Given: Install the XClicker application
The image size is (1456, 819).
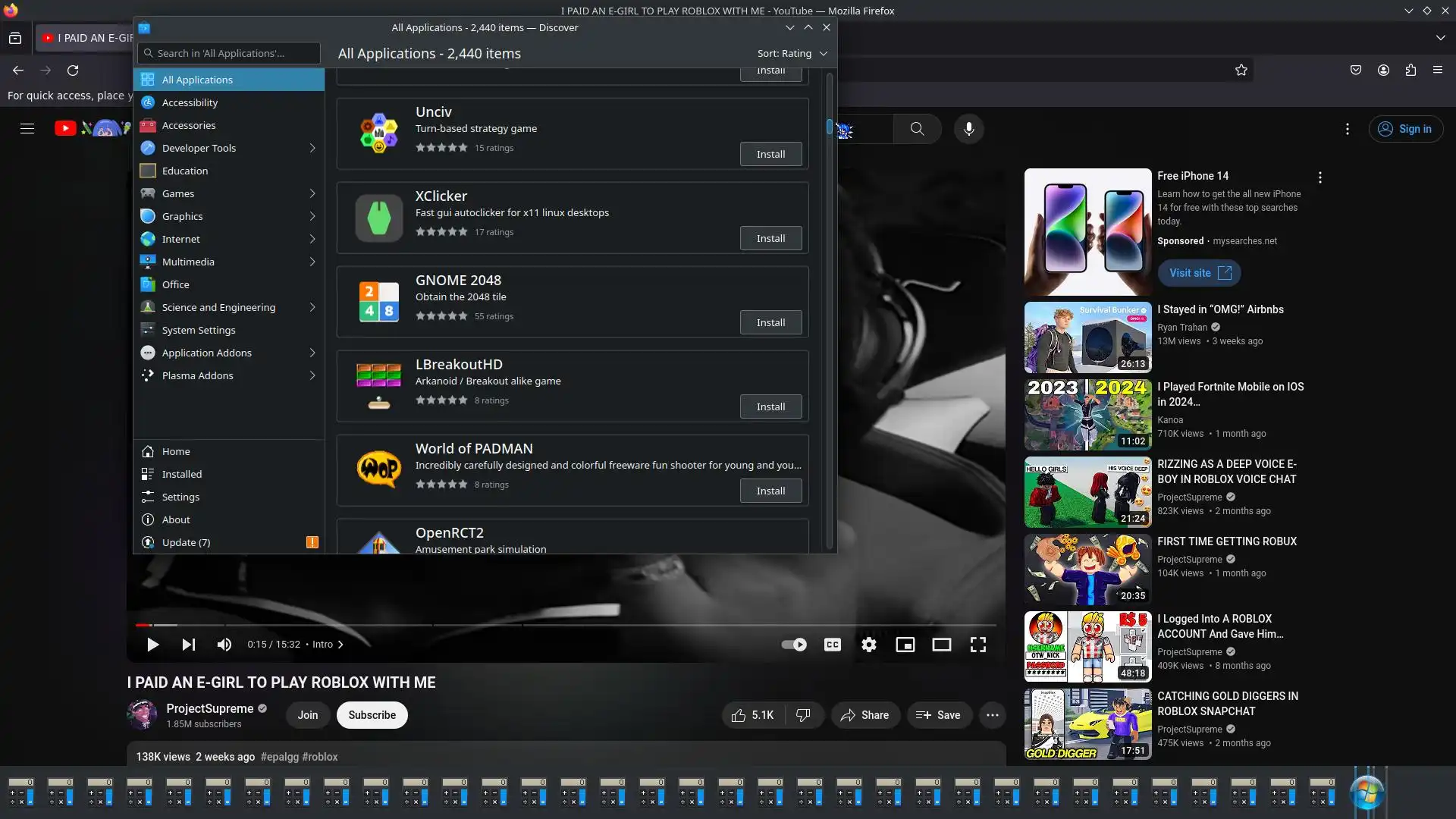Looking at the screenshot, I should tap(770, 238).
